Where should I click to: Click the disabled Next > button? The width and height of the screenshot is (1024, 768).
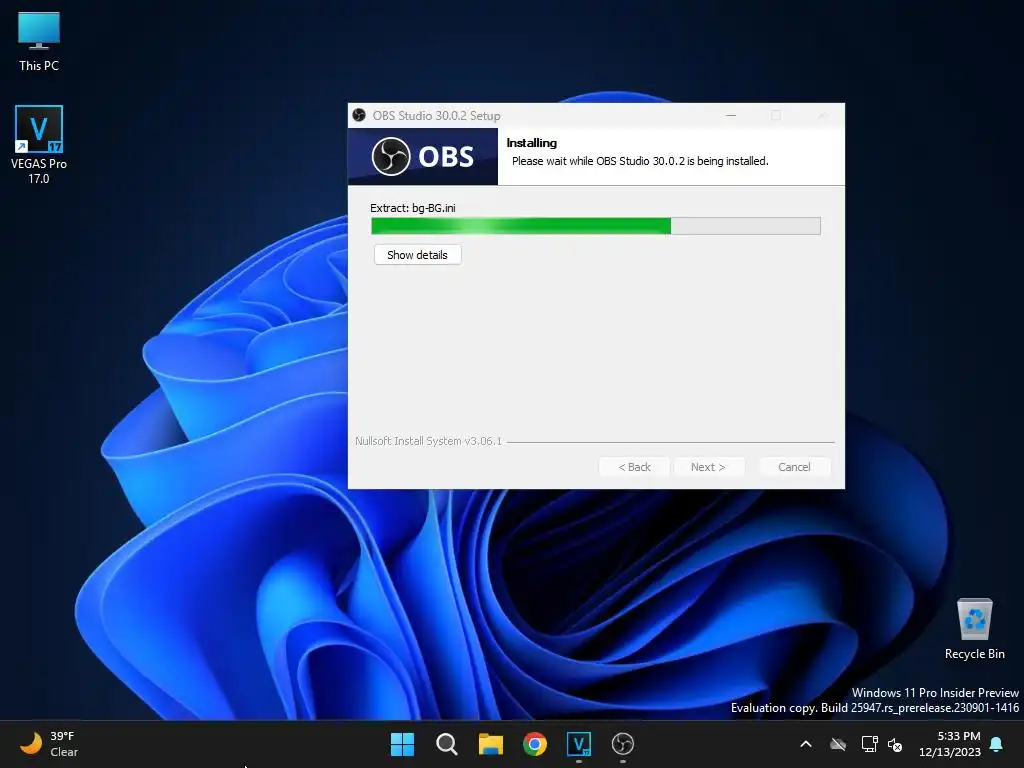click(708, 467)
